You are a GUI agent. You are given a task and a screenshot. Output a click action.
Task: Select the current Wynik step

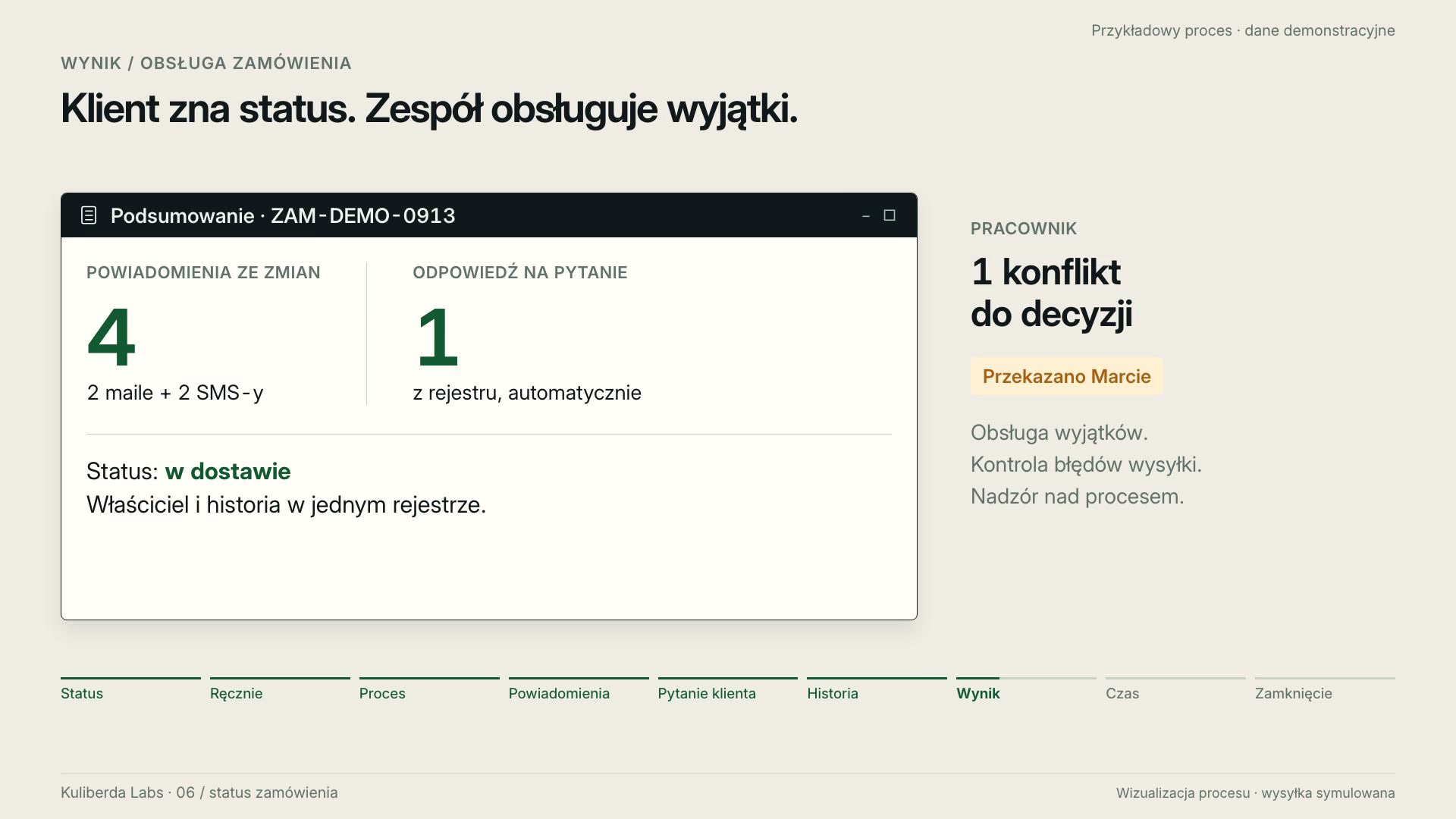coord(1026,689)
